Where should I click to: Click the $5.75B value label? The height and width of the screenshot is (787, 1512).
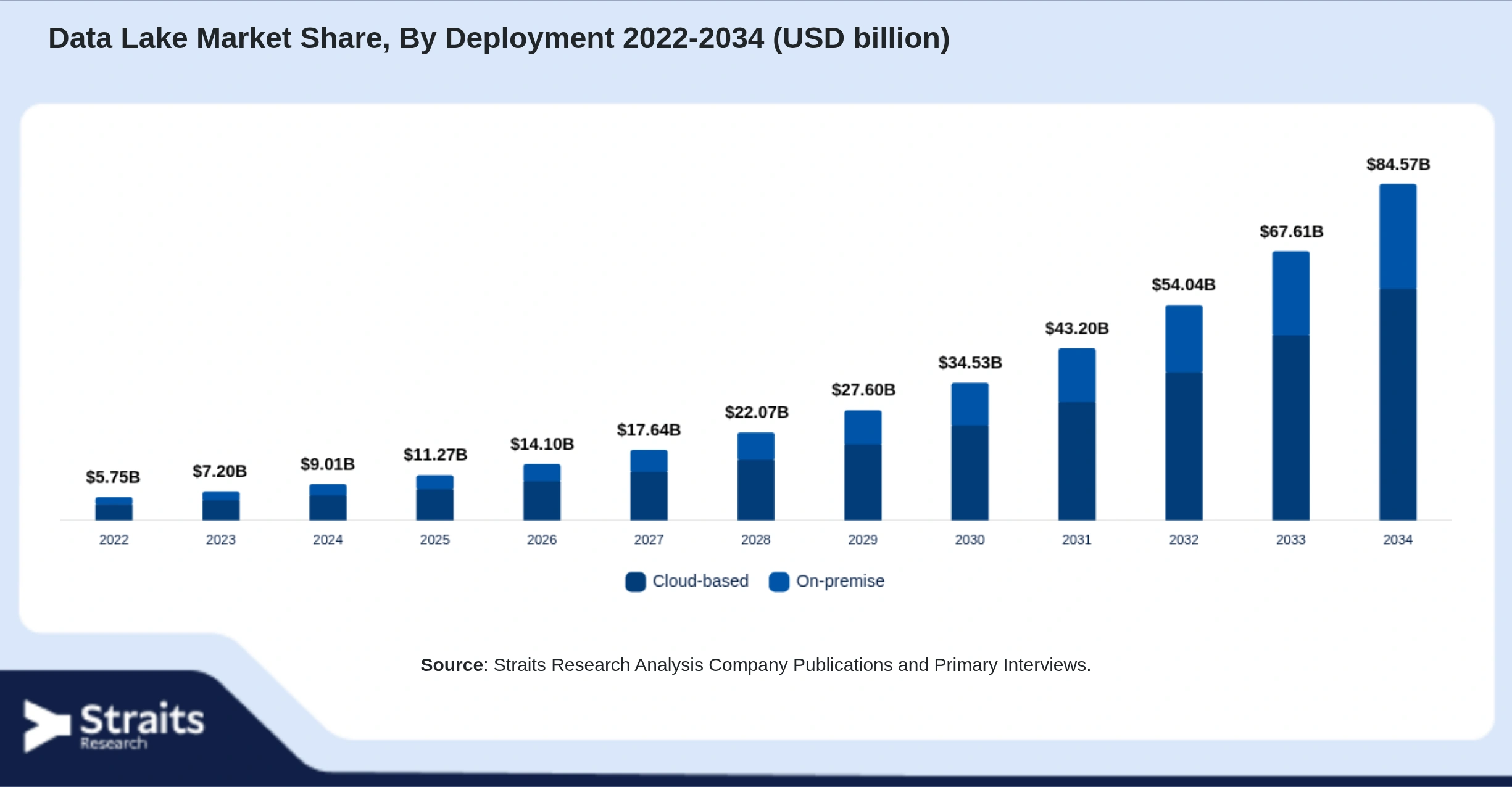[113, 477]
